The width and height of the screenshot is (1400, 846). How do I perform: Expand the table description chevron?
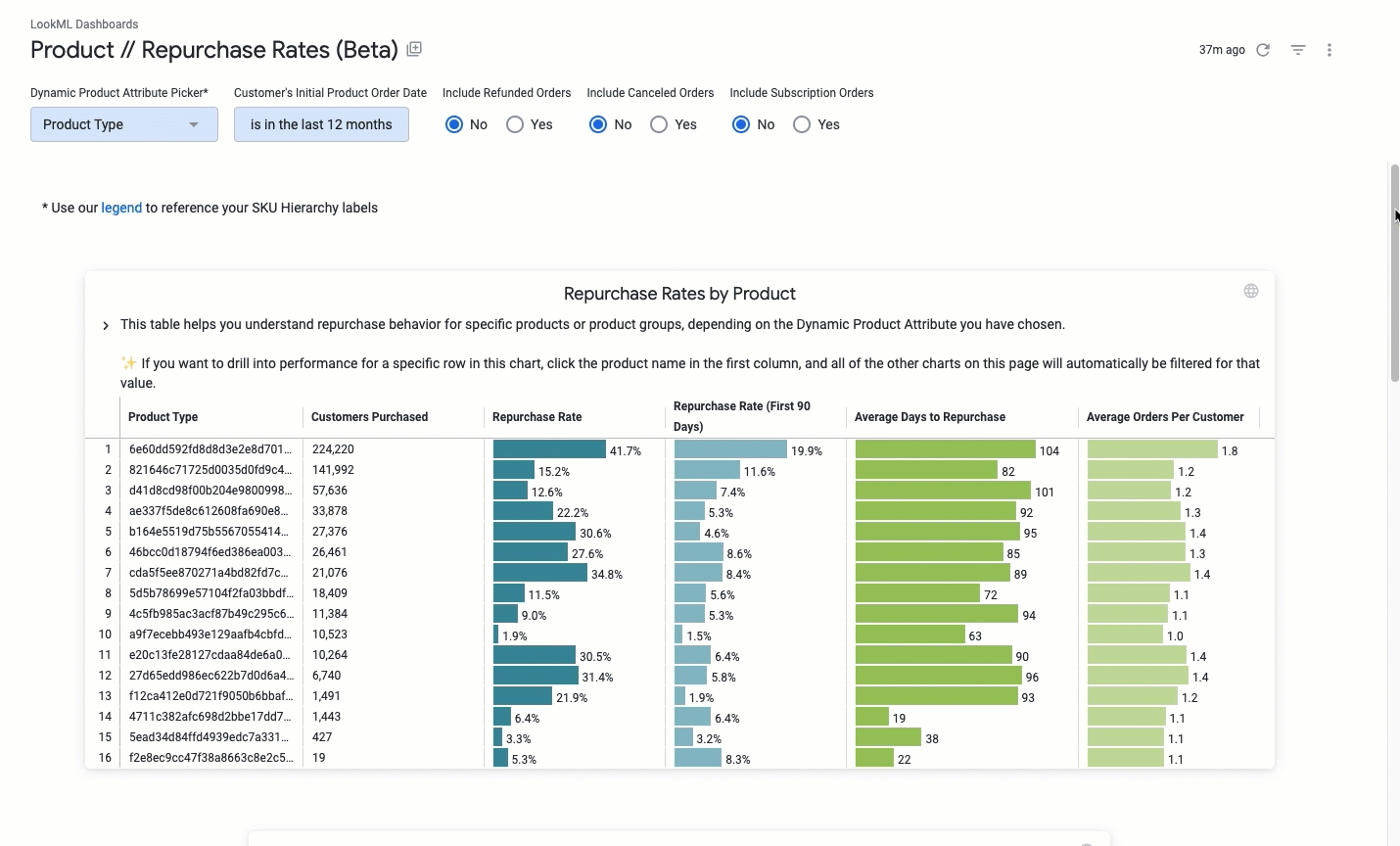coord(106,325)
